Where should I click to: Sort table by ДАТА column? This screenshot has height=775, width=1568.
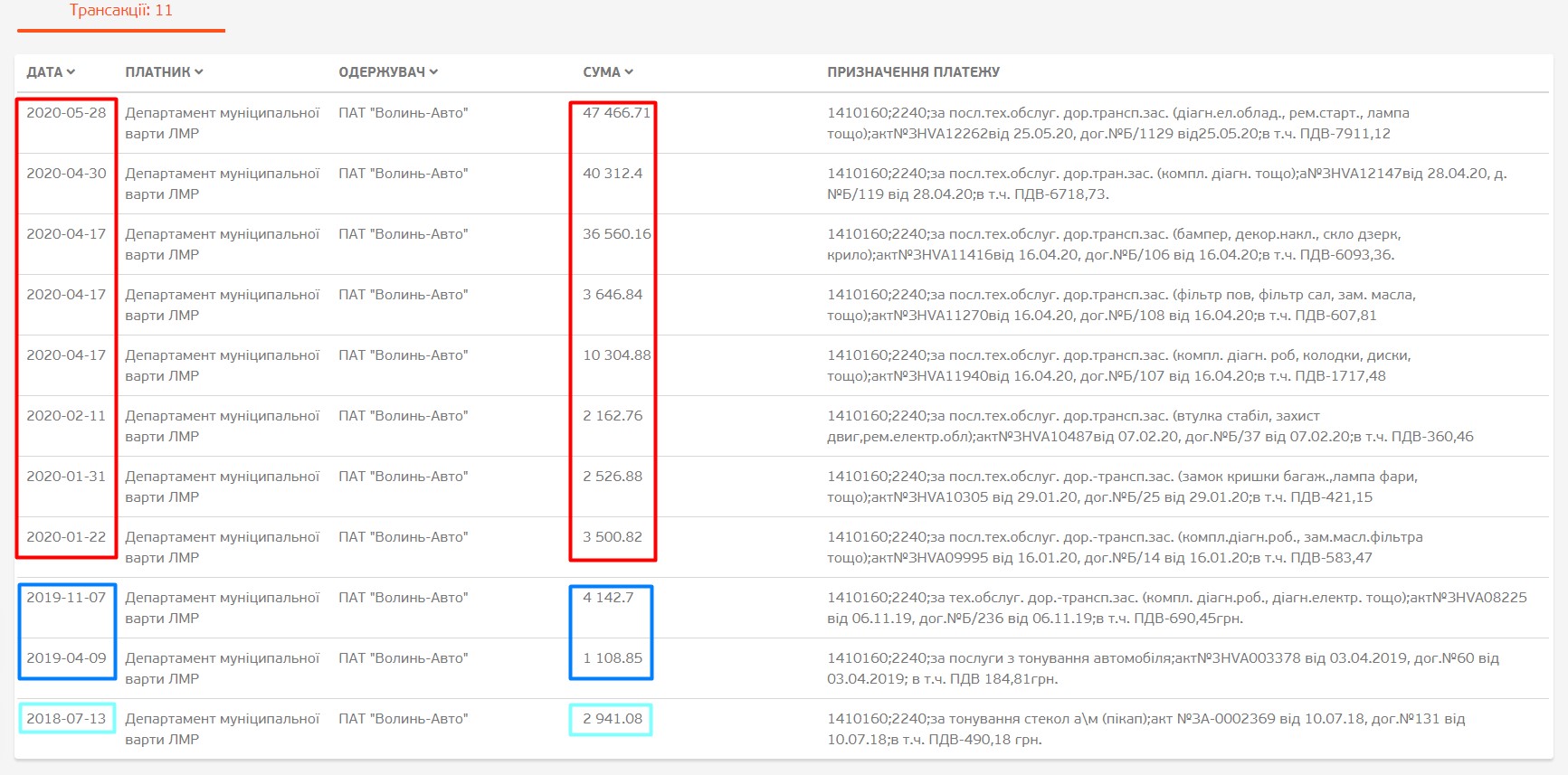tap(51, 72)
